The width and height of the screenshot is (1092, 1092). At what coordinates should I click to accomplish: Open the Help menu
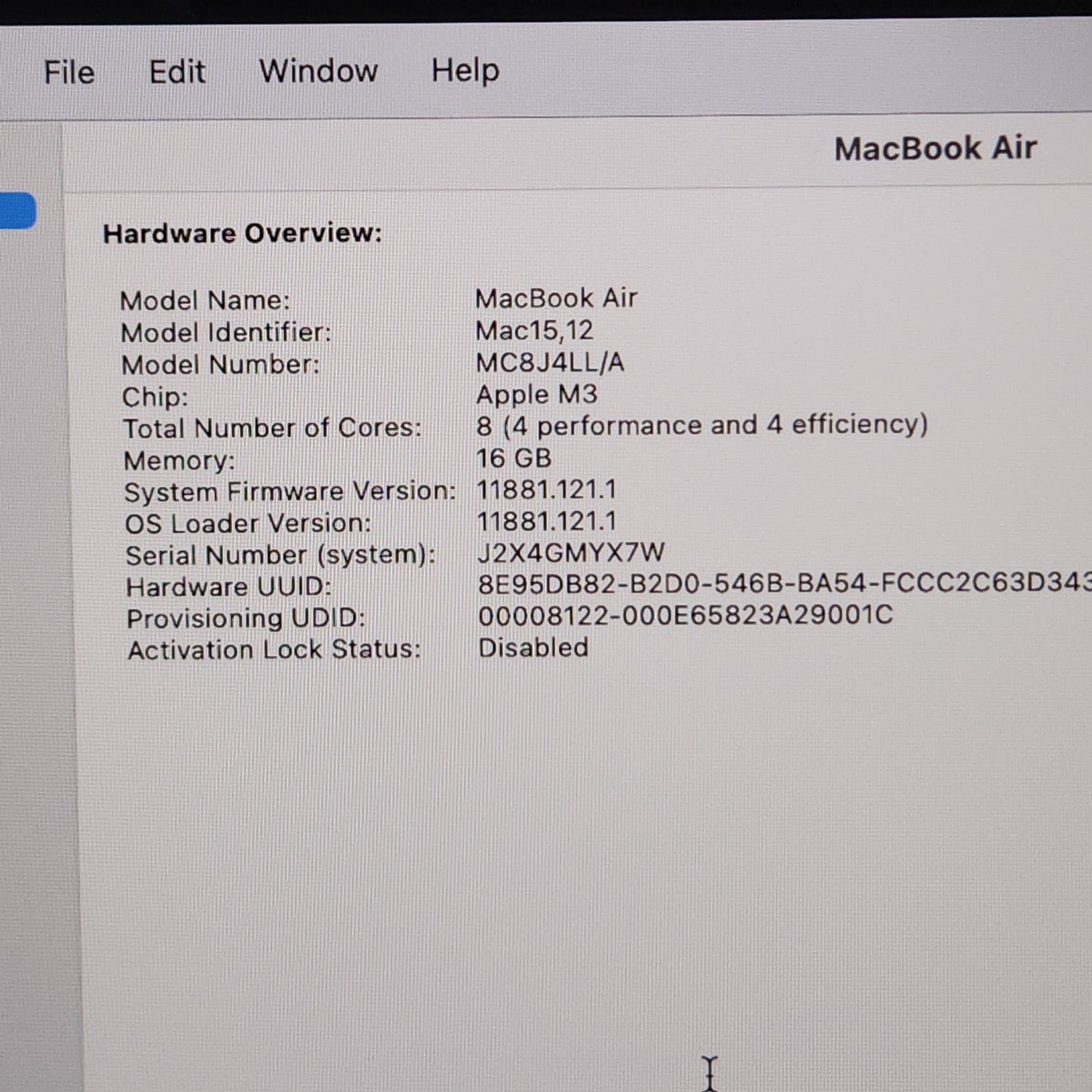(465, 71)
